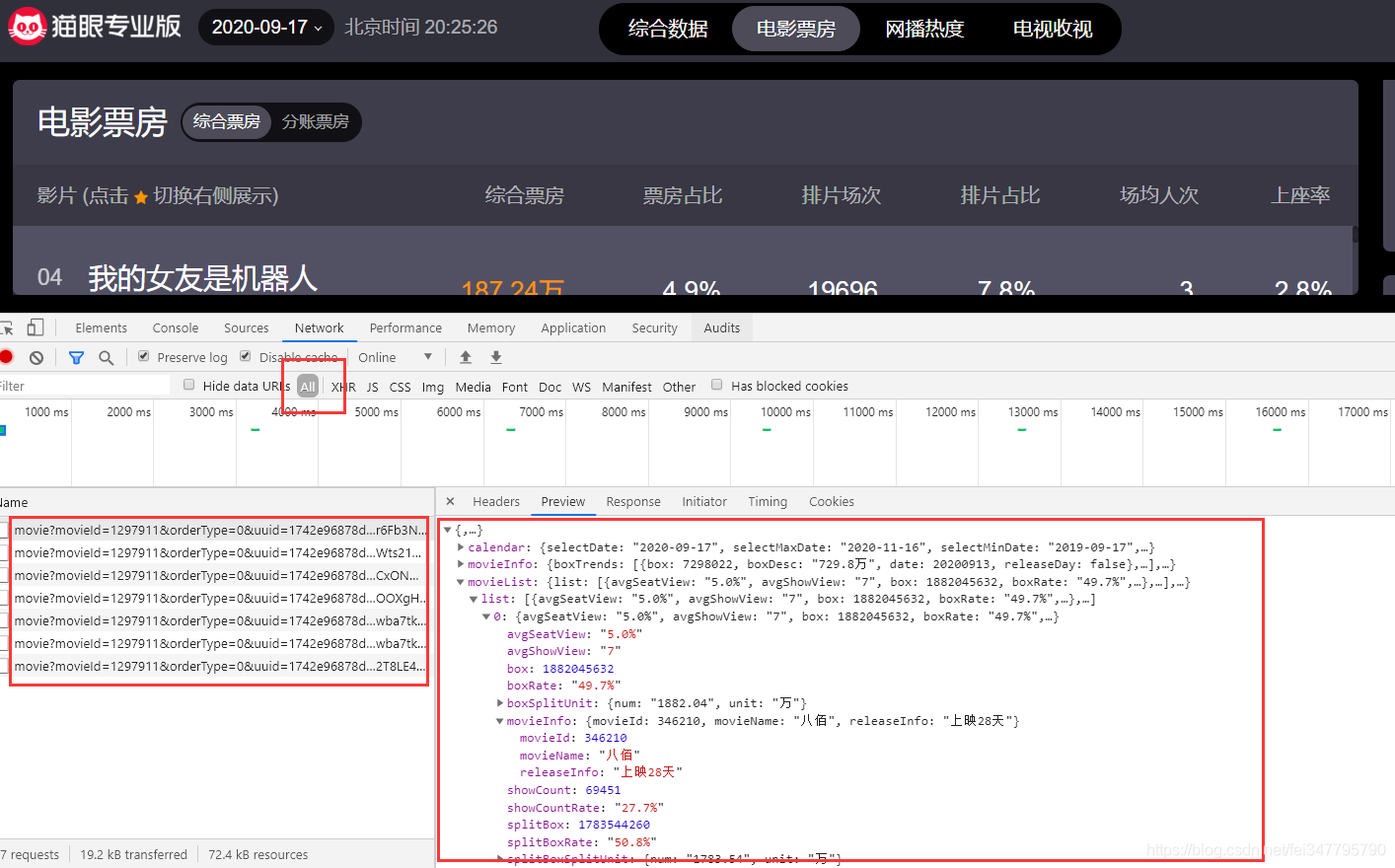The height and width of the screenshot is (868, 1395).
Task: Click the Maoyan cat logo
Action: 27,27
